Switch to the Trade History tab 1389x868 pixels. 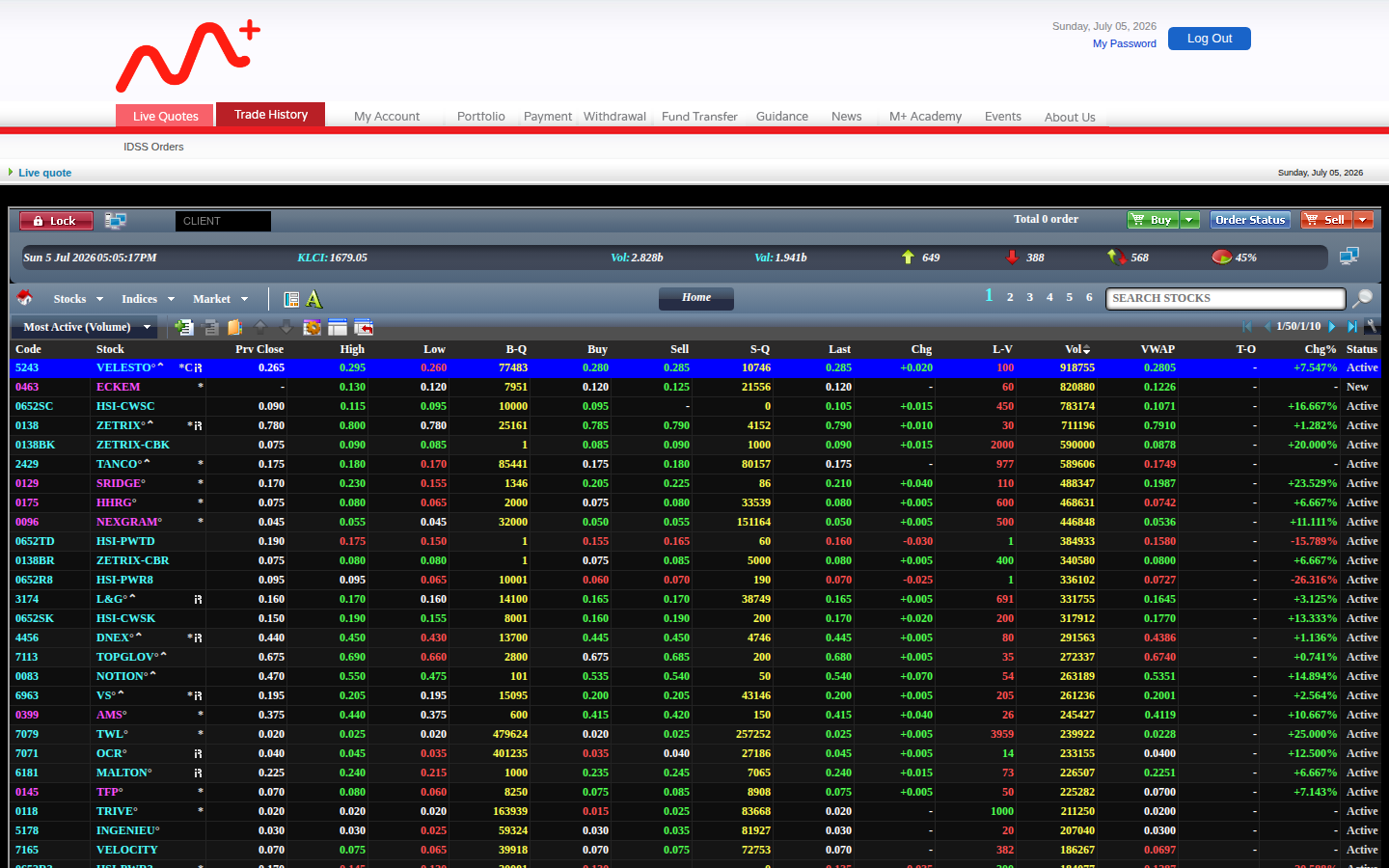pos(271,114)
